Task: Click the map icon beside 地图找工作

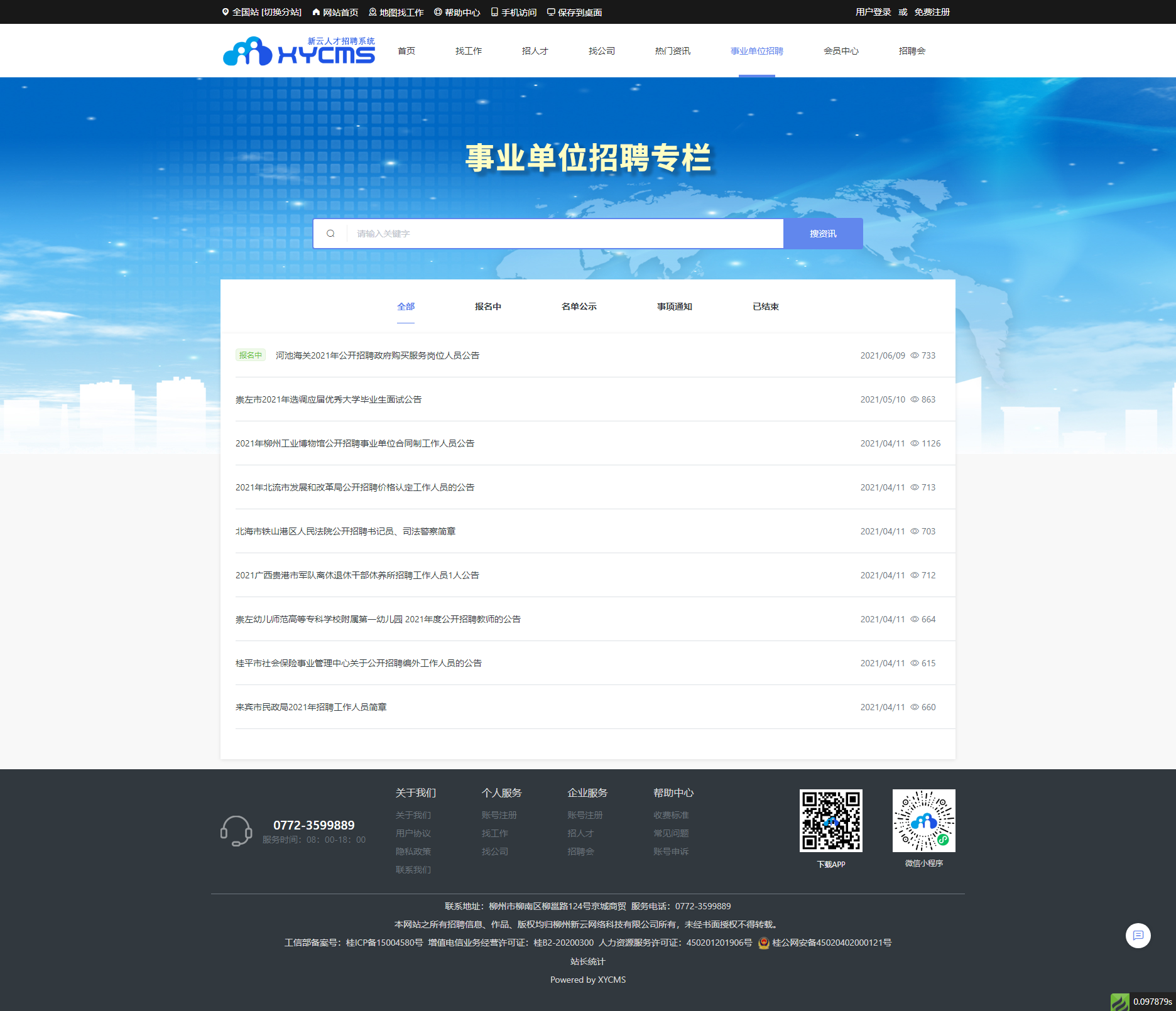Action: 373,12
